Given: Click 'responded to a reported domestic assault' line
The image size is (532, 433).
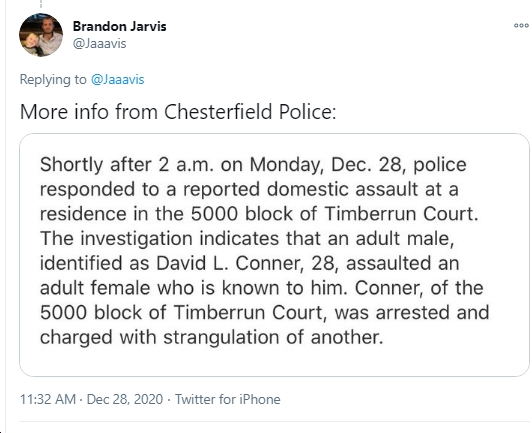Looking at the screenshot, I should pos(249,189).
